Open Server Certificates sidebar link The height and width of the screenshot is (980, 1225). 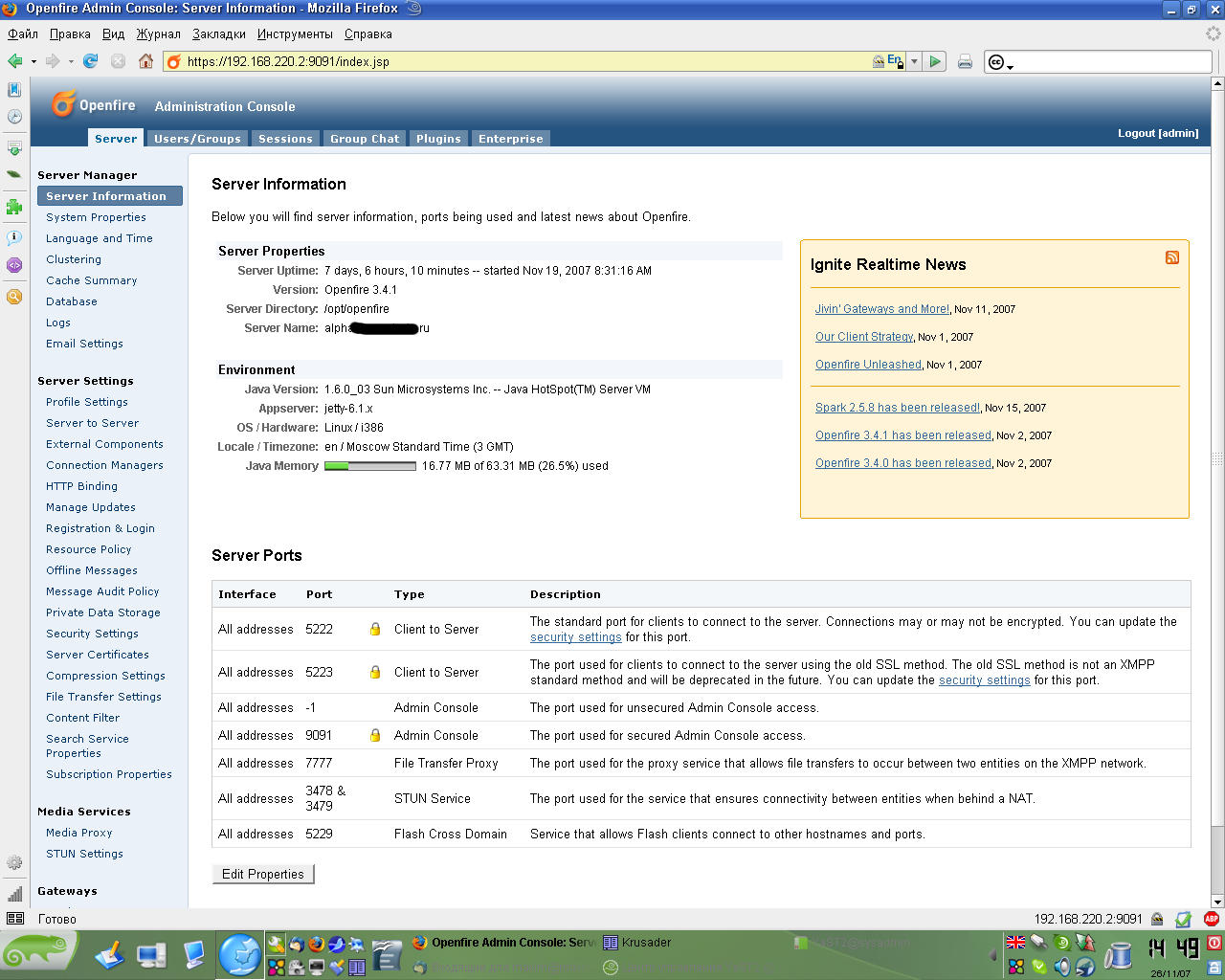click(x=98, y=655)
